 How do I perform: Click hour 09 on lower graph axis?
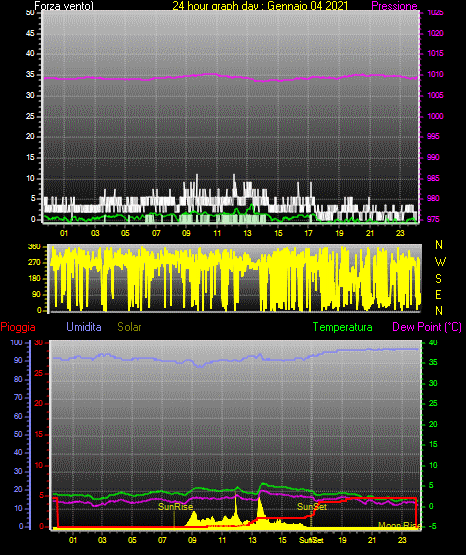192,540
